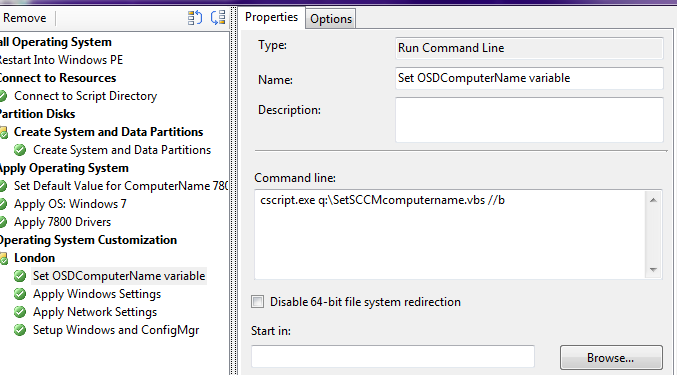The width and height of the screenshot is (677, 375).
Task: Select the London group
Action: (x=35, y=258)
